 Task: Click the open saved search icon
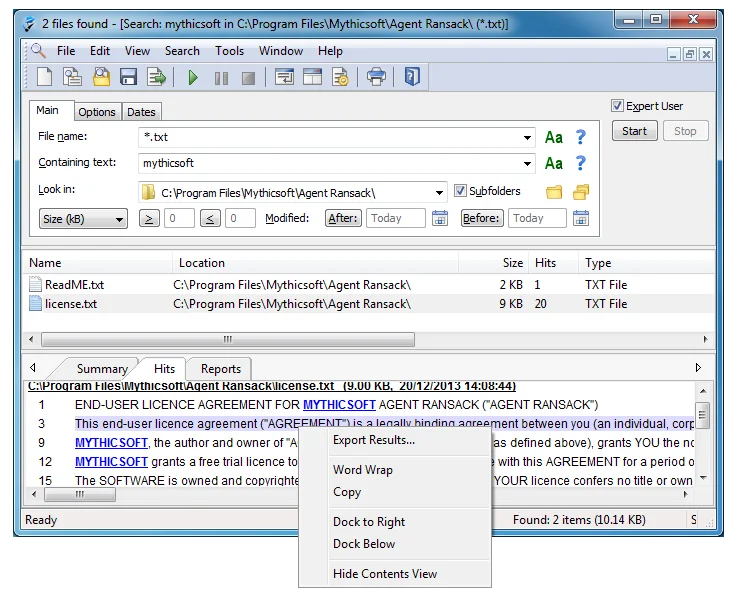[x=101, y=77]
